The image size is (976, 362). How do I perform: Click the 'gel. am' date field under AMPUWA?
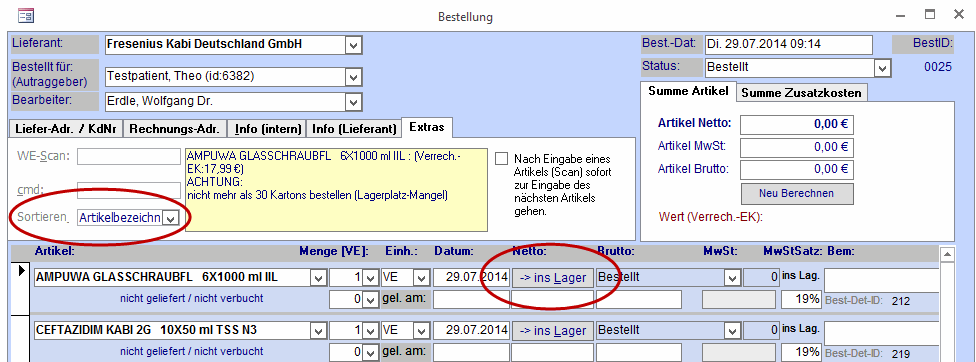[471, 299]
